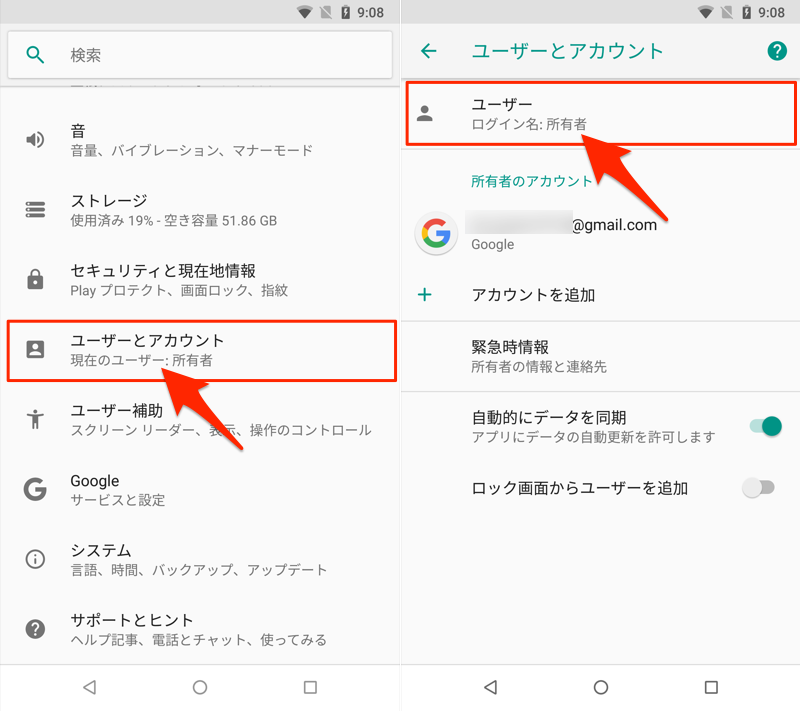Viewport: 800px width, 711px height.
Task: Tap the Home circle on the left navigation bar
Action: pos(200,687)
